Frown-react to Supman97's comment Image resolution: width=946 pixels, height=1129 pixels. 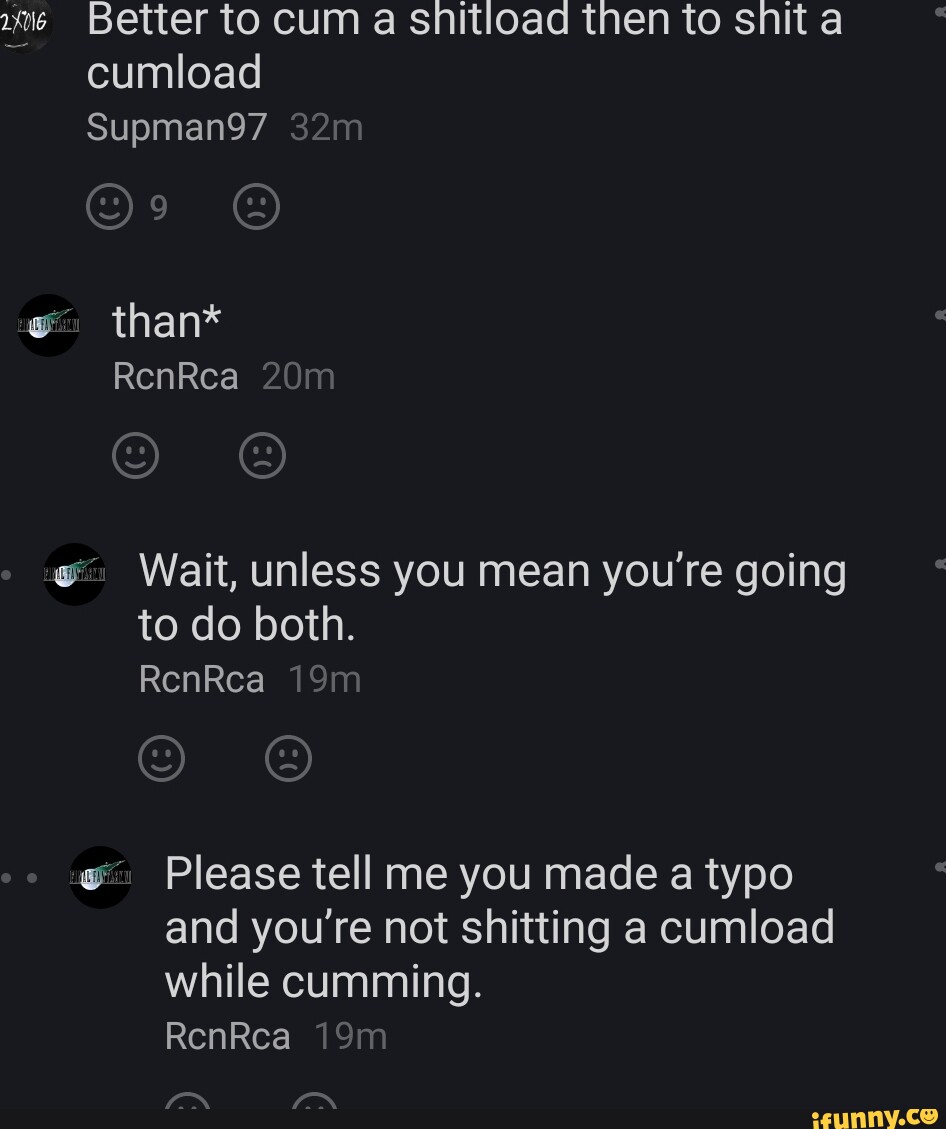[x=256, y=208]
